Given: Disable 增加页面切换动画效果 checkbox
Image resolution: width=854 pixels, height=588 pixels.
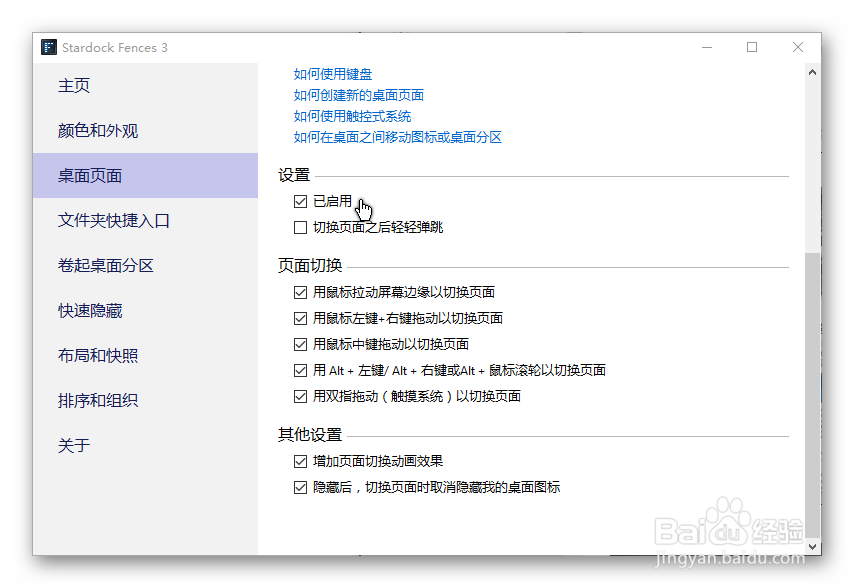Looking at the screenshot, I should [300, 461].
